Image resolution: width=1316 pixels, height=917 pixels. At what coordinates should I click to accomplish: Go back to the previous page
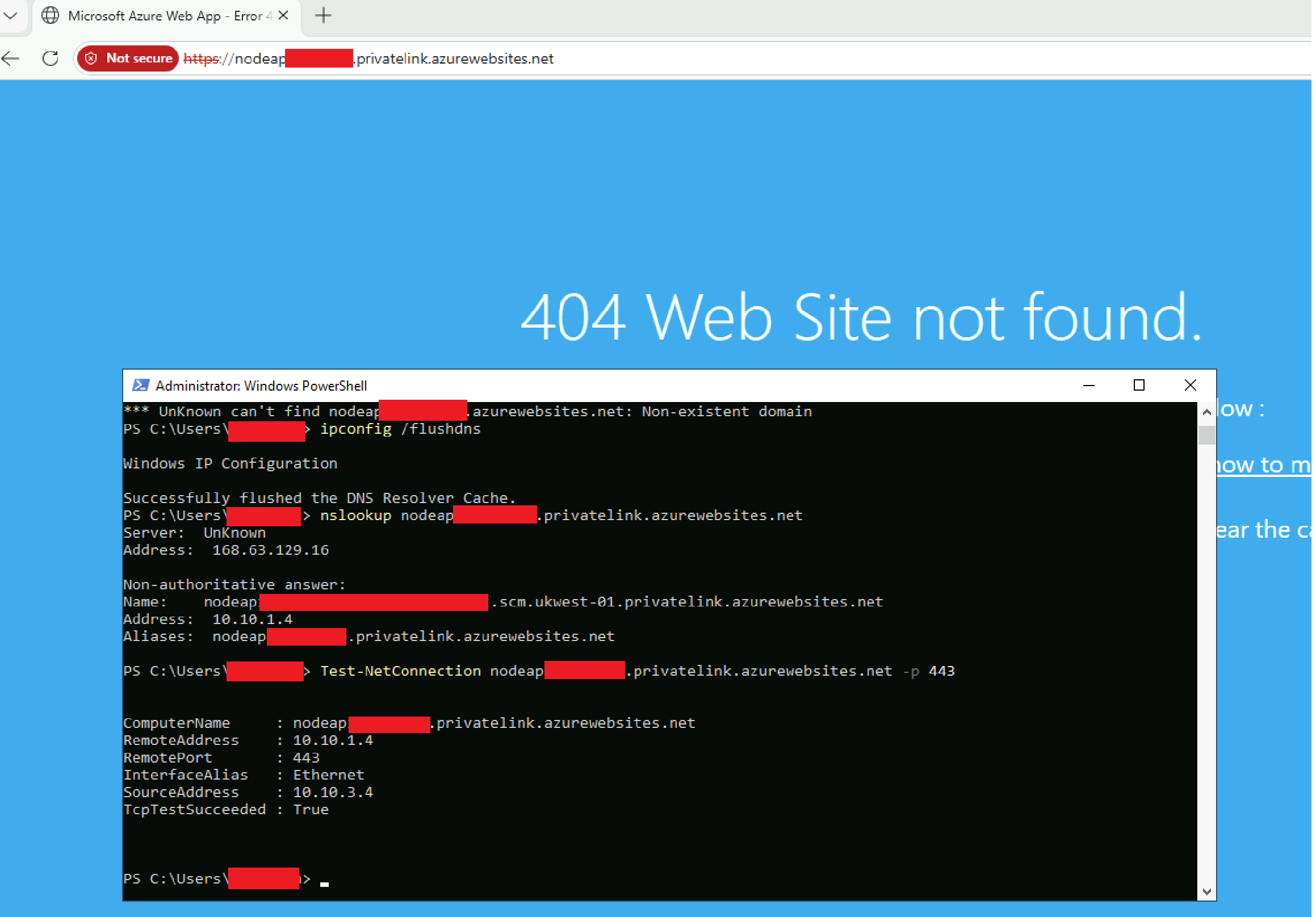click(x=11, y=58)
